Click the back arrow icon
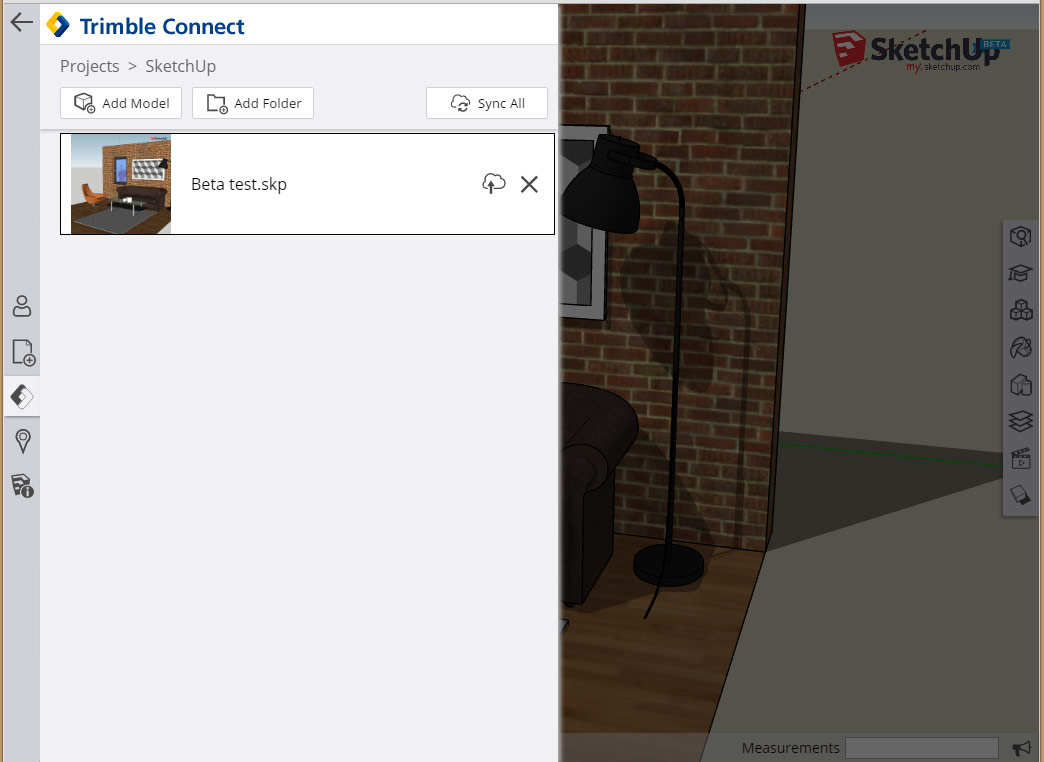Viewport: 1044px width, 762px height. click(21, 22)
